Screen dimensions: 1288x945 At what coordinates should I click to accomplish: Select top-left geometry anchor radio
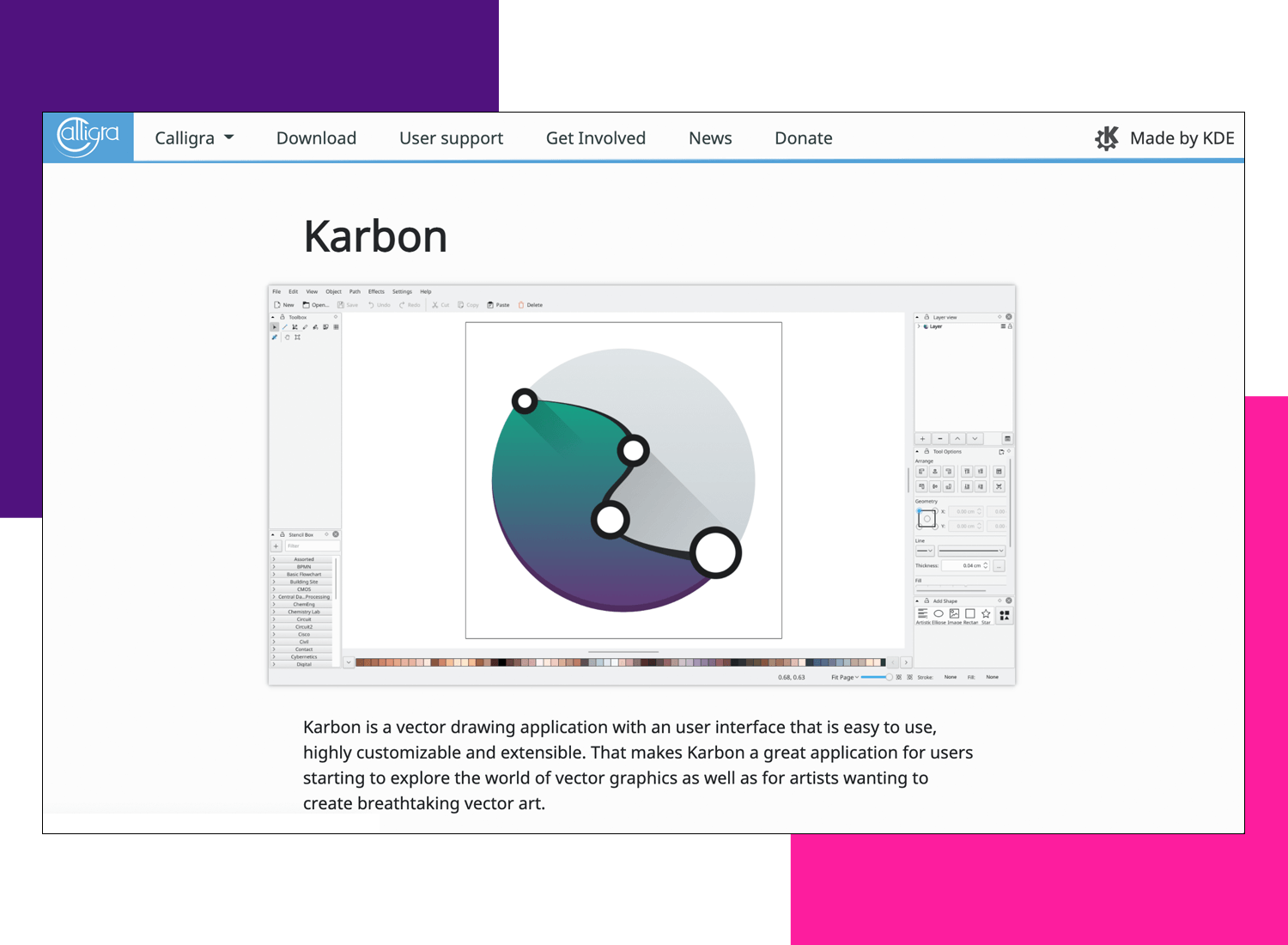coord(919,510)
